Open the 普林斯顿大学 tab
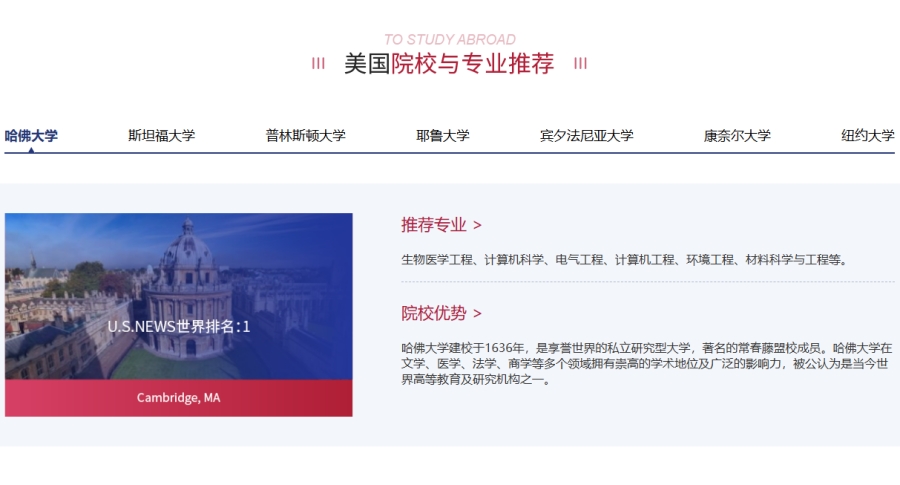 tap(305, 135)
